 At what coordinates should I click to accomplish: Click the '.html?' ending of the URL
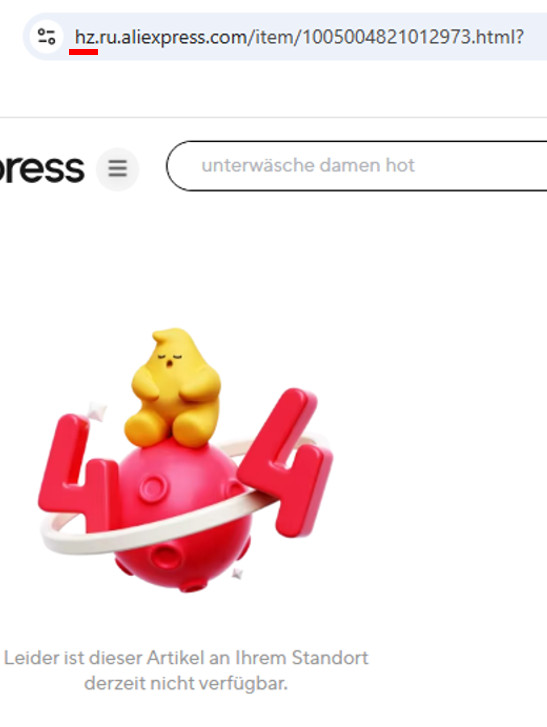pos(498,37)
